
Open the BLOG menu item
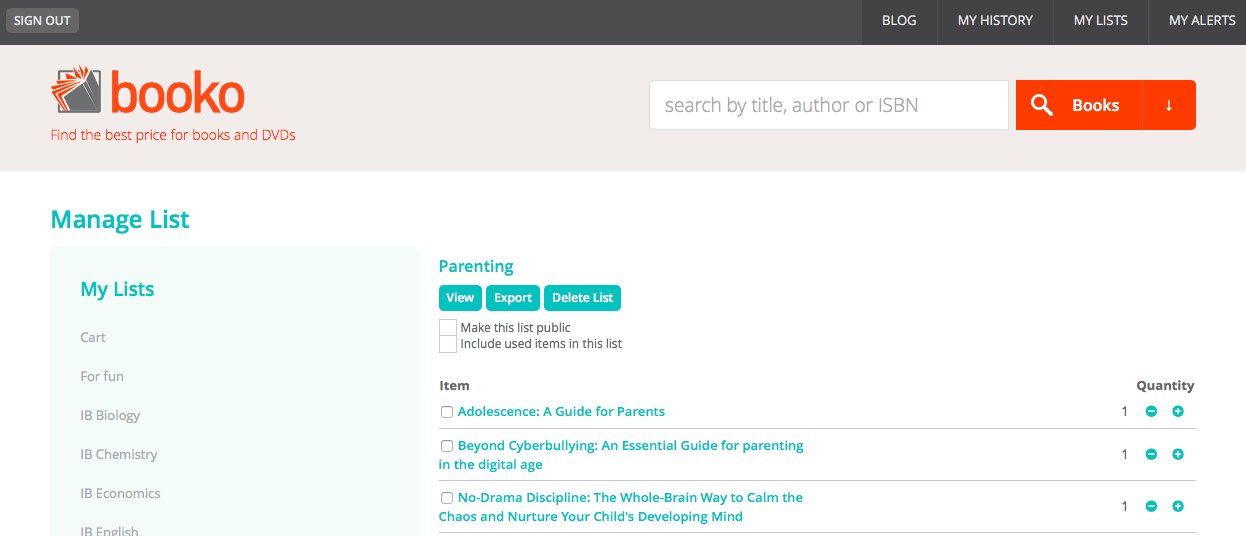pyautogui.click(x=899, y=21)
